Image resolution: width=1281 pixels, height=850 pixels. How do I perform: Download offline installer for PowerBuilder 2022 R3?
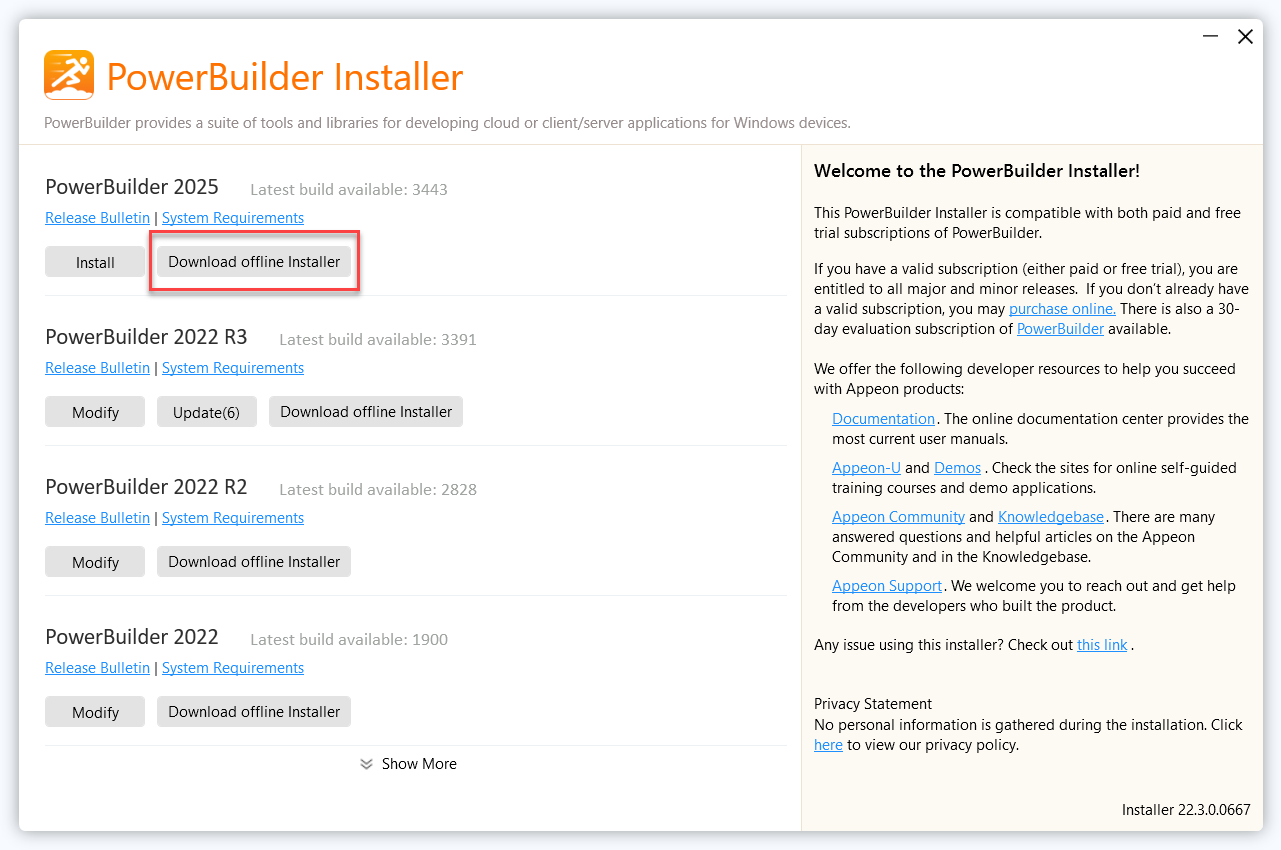(366, 412)
